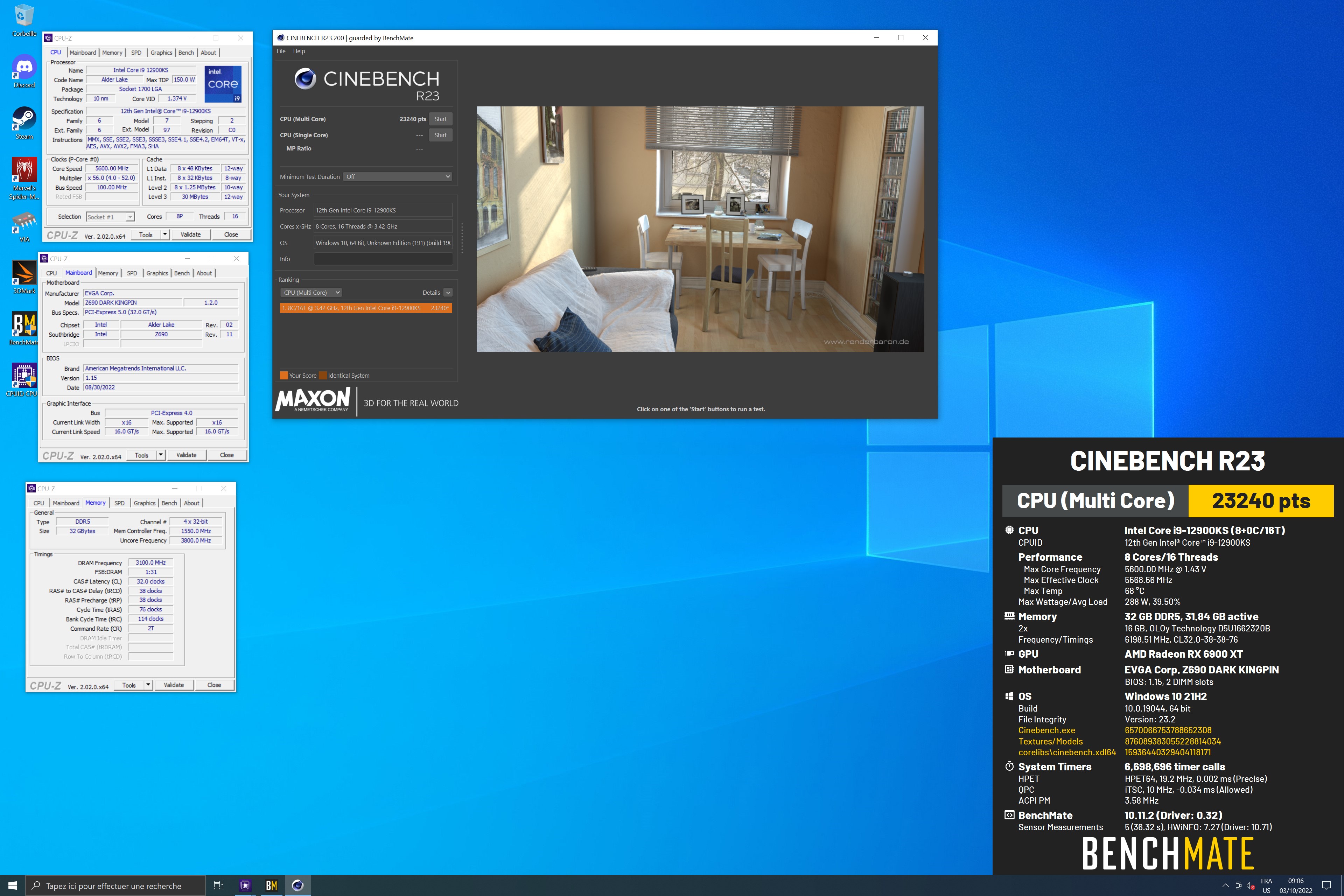
Task: Click Close in the CPU window
Action: tap(231, 235)
